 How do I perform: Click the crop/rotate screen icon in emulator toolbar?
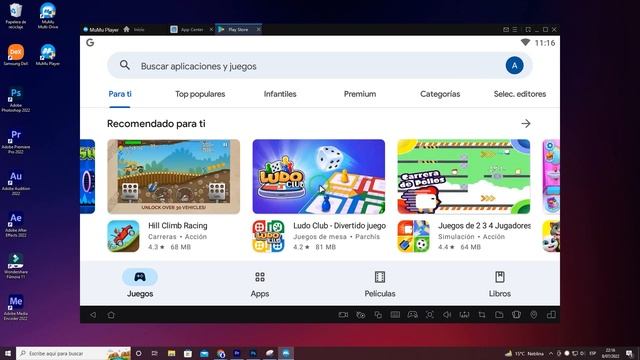tap(482, 315)
